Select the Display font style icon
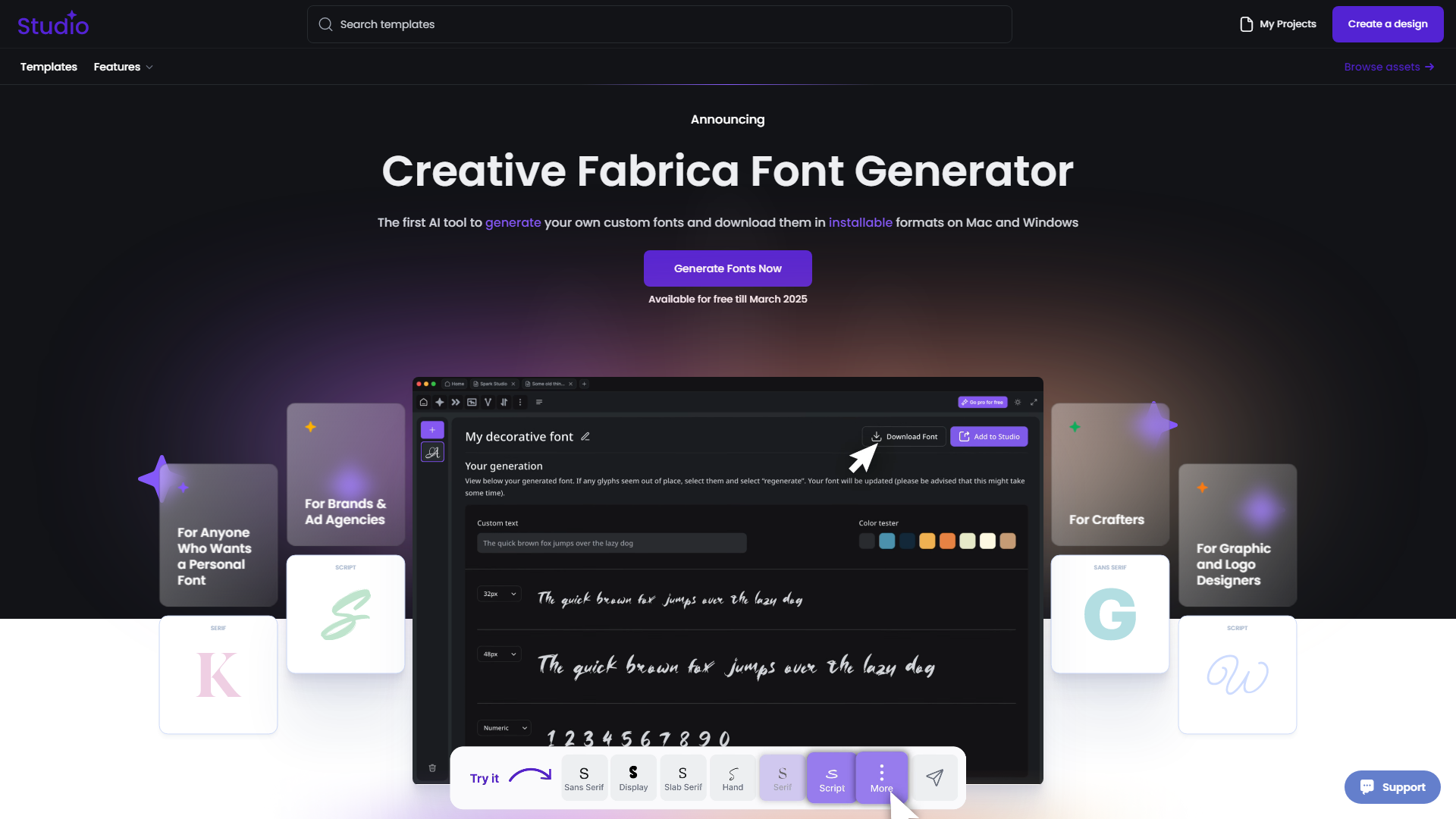Viewport: 1456px width, 819px height. [633, 777]
